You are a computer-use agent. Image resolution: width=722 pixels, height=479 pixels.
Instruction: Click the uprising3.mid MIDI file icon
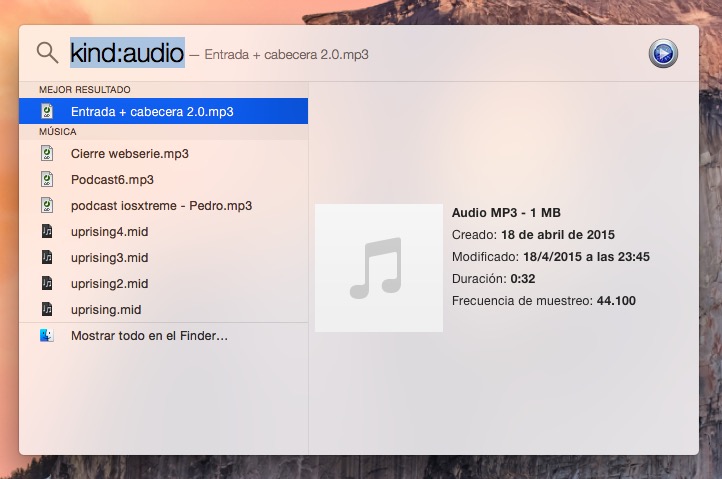point(47,257)
